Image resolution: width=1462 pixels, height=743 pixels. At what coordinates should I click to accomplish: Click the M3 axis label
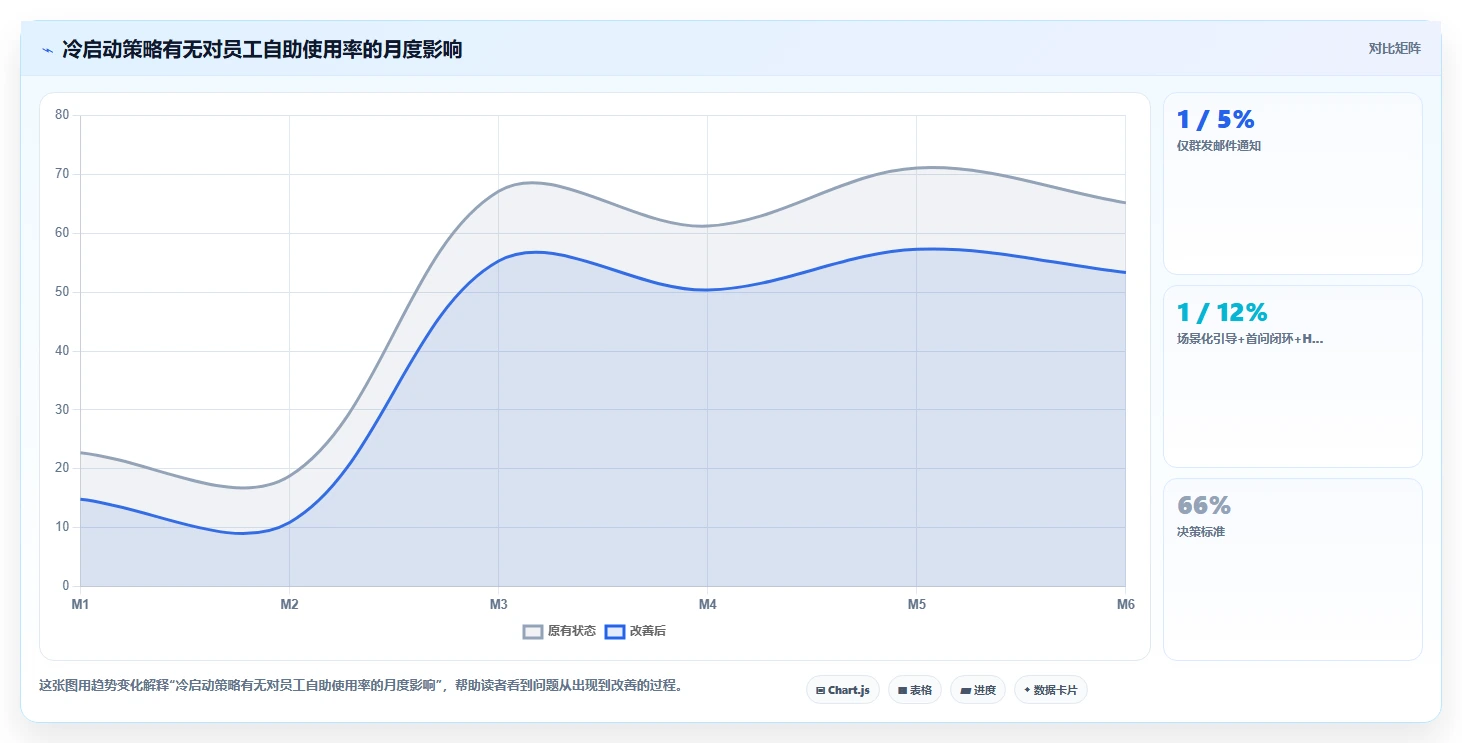pos(498,604)
